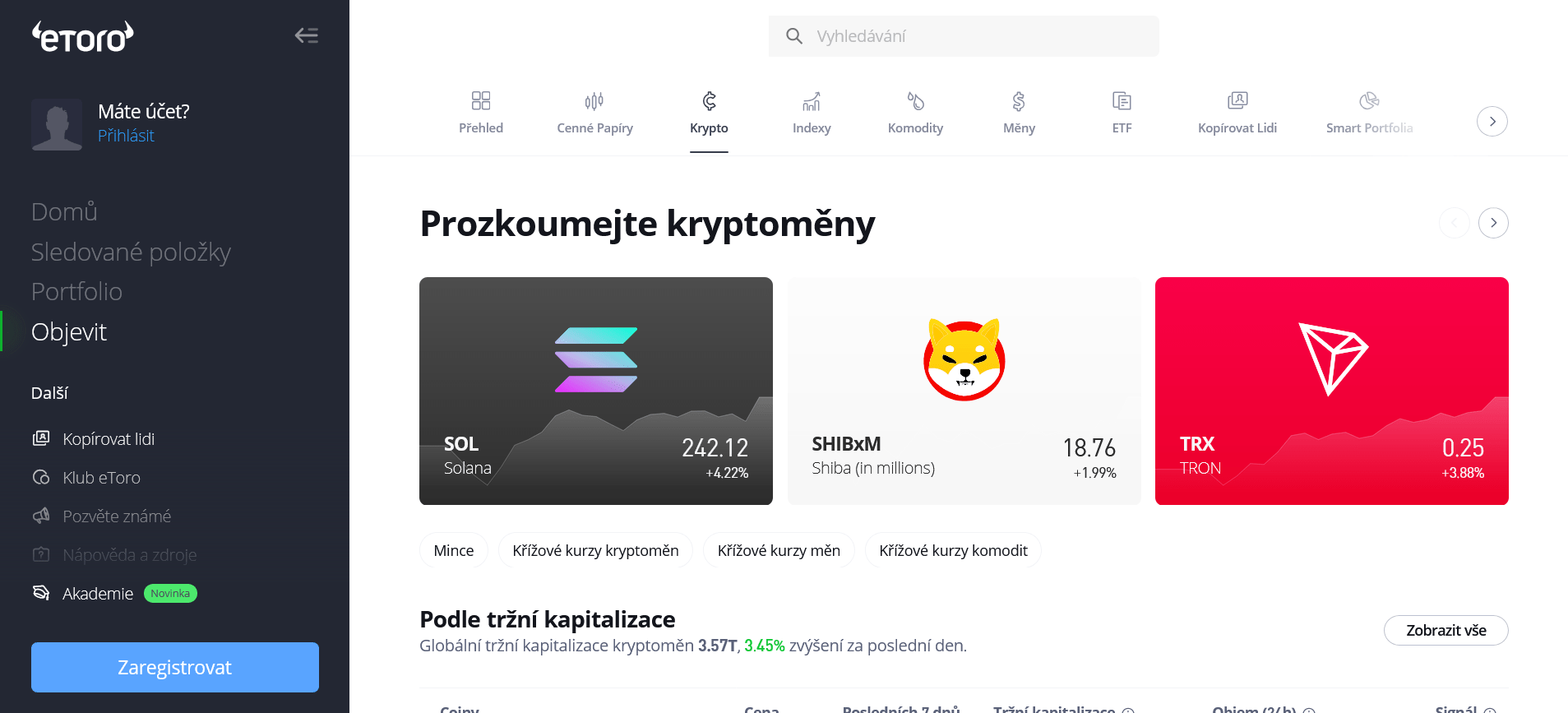Click the +1.99% change value

[1094, 473]
